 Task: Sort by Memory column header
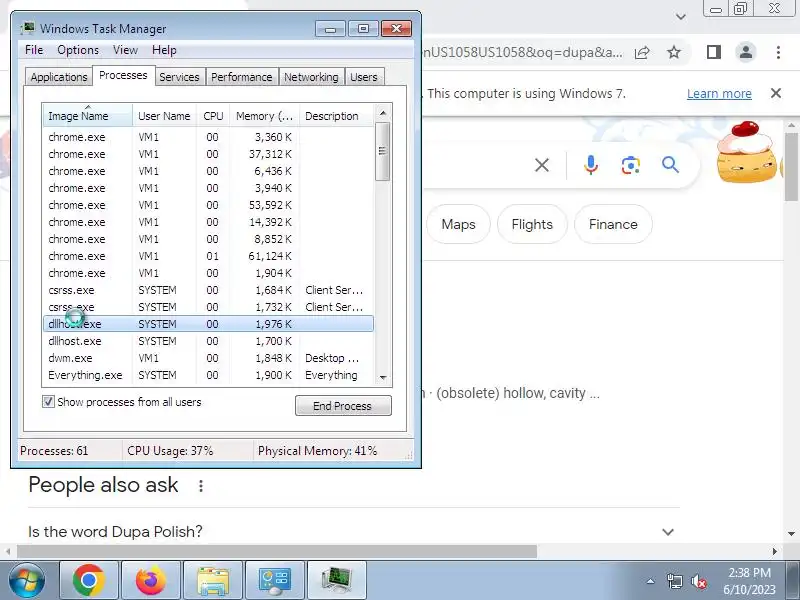264,116
